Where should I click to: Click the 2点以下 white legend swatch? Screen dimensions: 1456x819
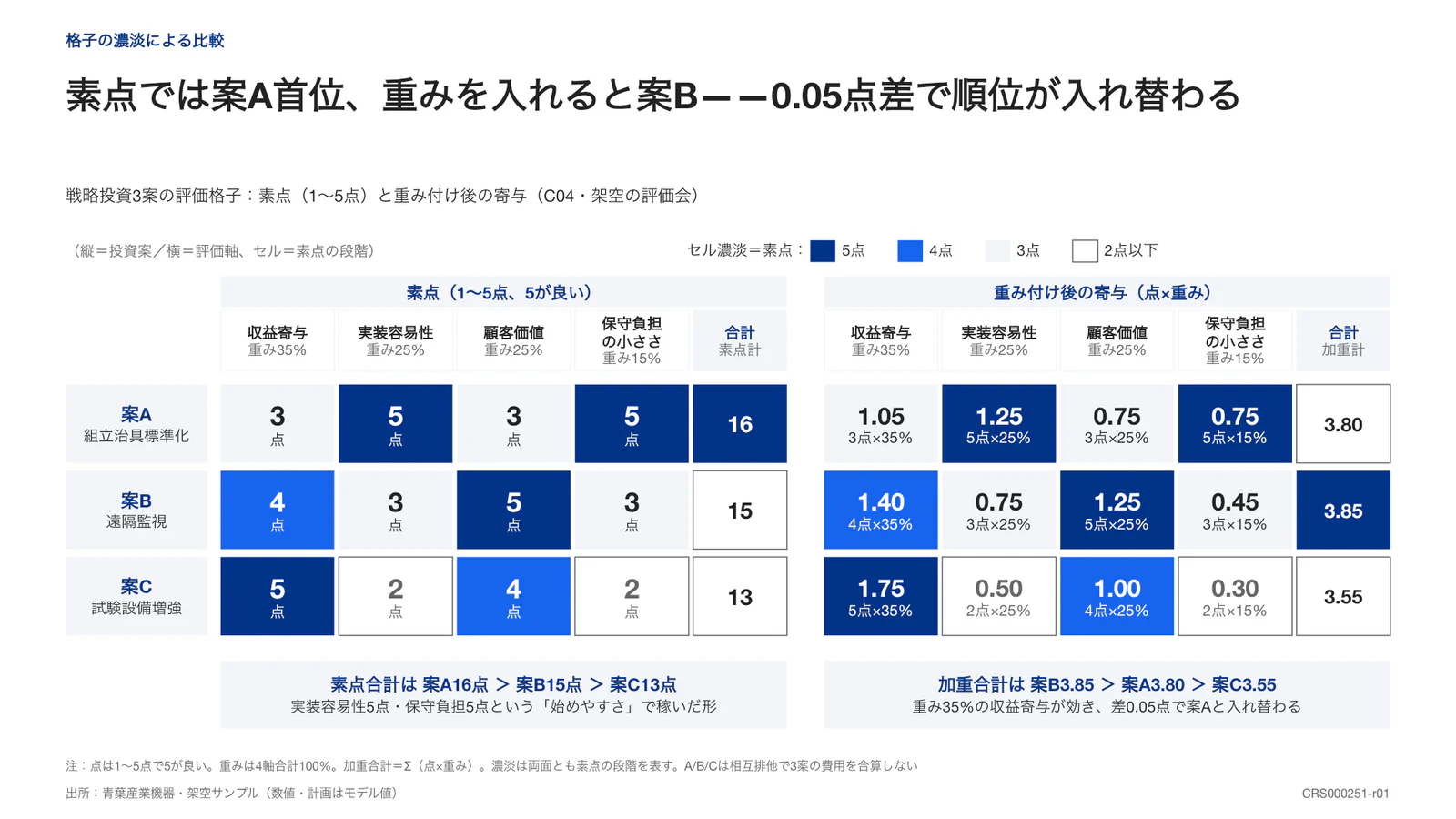pos(1085,251)
